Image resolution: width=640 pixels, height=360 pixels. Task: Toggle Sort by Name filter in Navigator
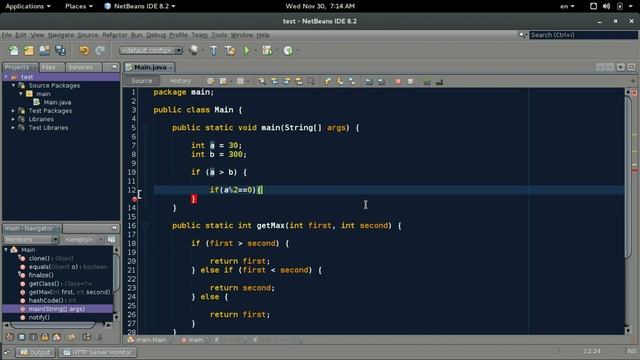(87, 337)
